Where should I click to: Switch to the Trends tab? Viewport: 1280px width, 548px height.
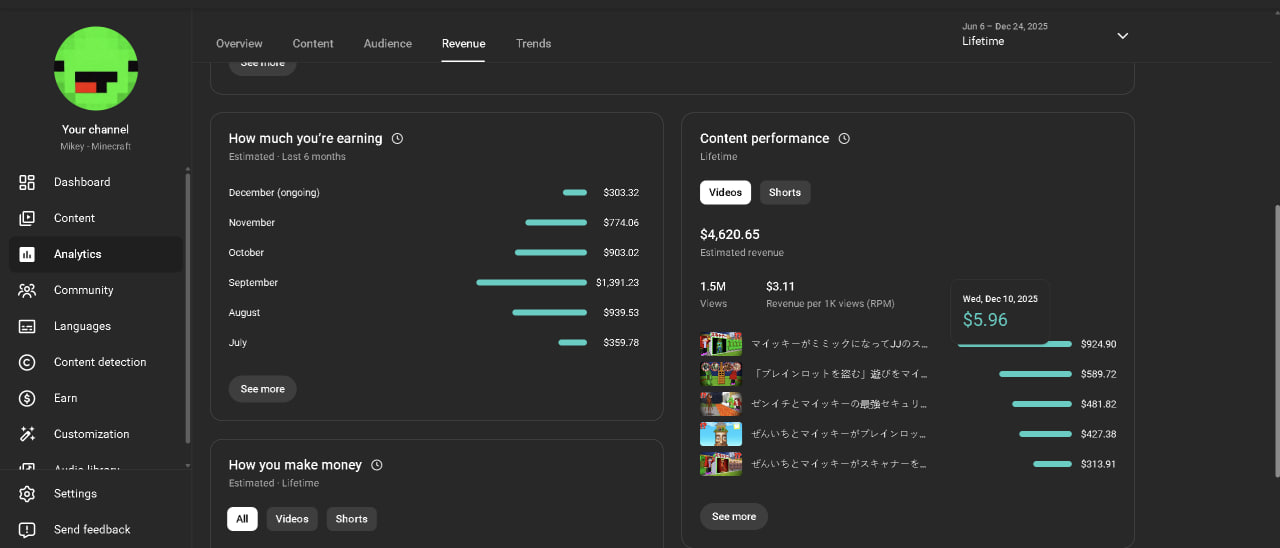coord(533,44)
